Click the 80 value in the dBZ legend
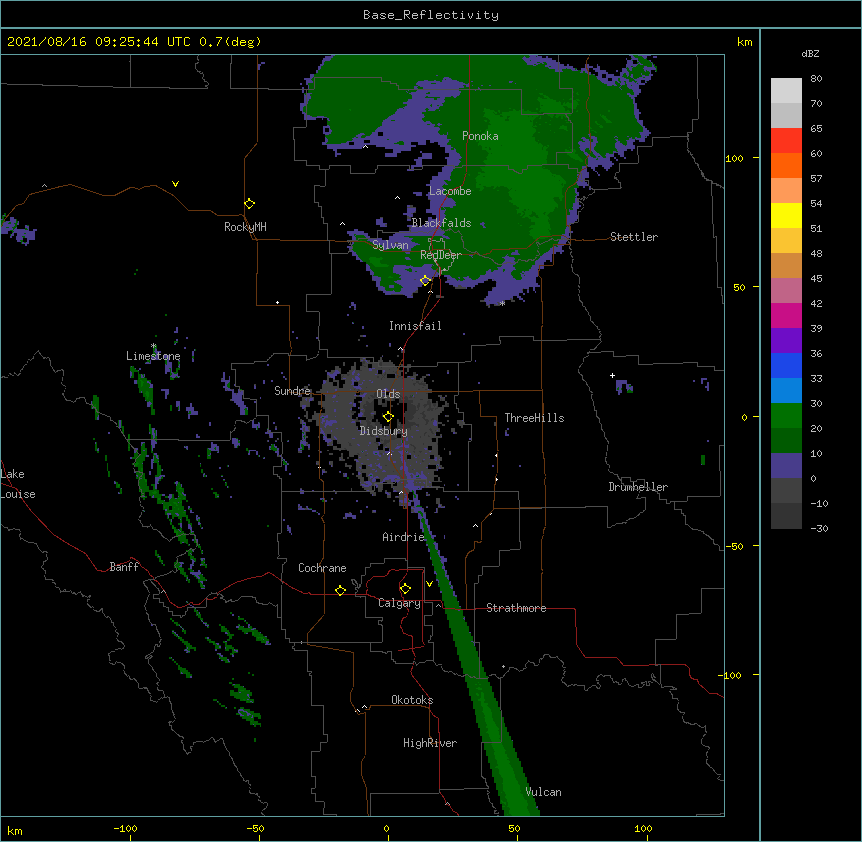 (x=816, y=79)
